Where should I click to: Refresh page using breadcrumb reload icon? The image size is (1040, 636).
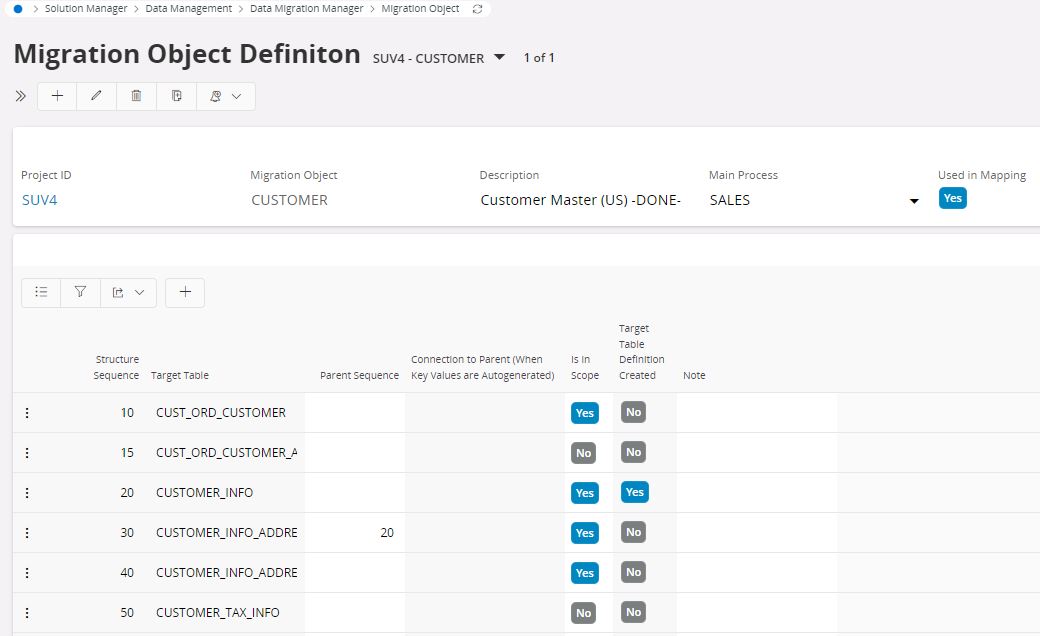(x=477, y=9)
